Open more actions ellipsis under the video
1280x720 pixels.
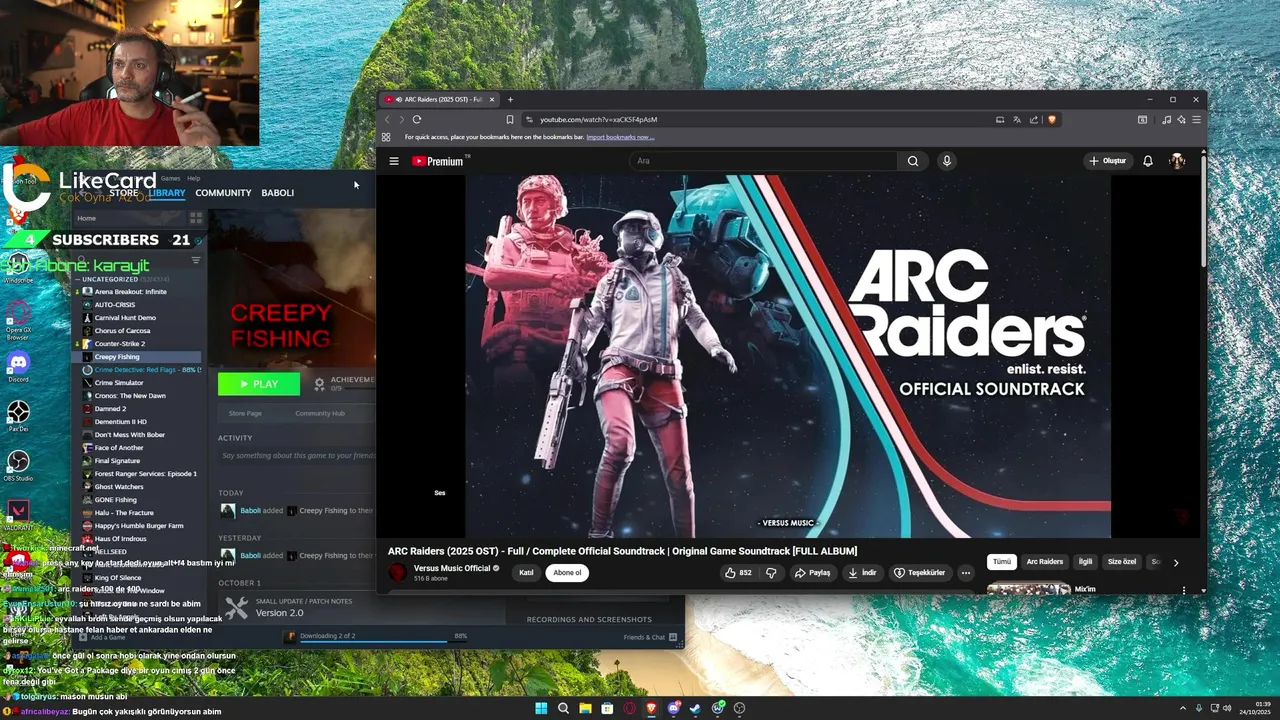(965, 573)
